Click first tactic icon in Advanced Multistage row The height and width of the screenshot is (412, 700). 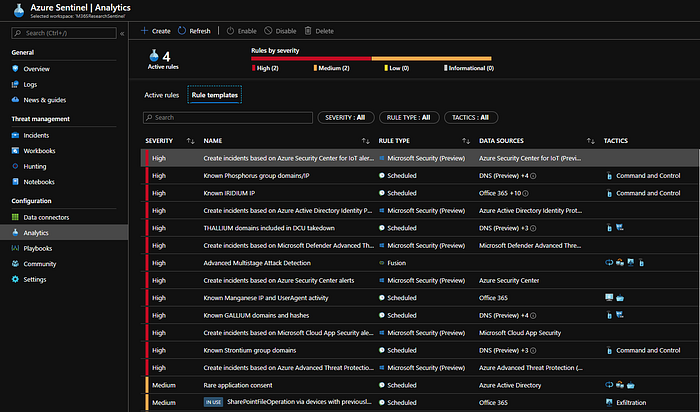tap(609, 262)
